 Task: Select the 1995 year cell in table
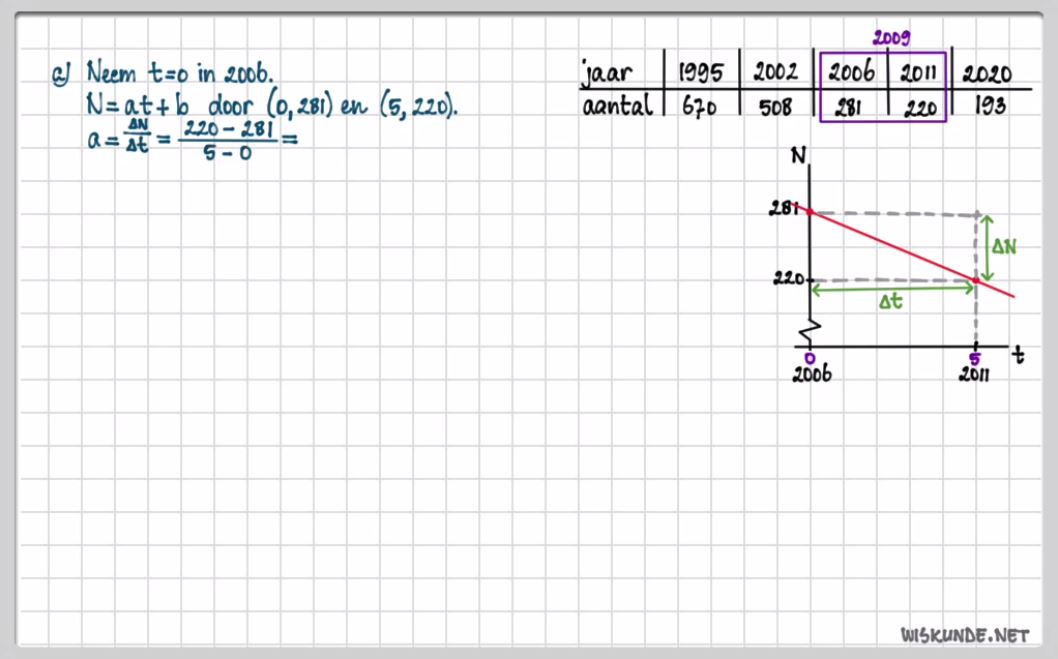[x=700, y=73]
